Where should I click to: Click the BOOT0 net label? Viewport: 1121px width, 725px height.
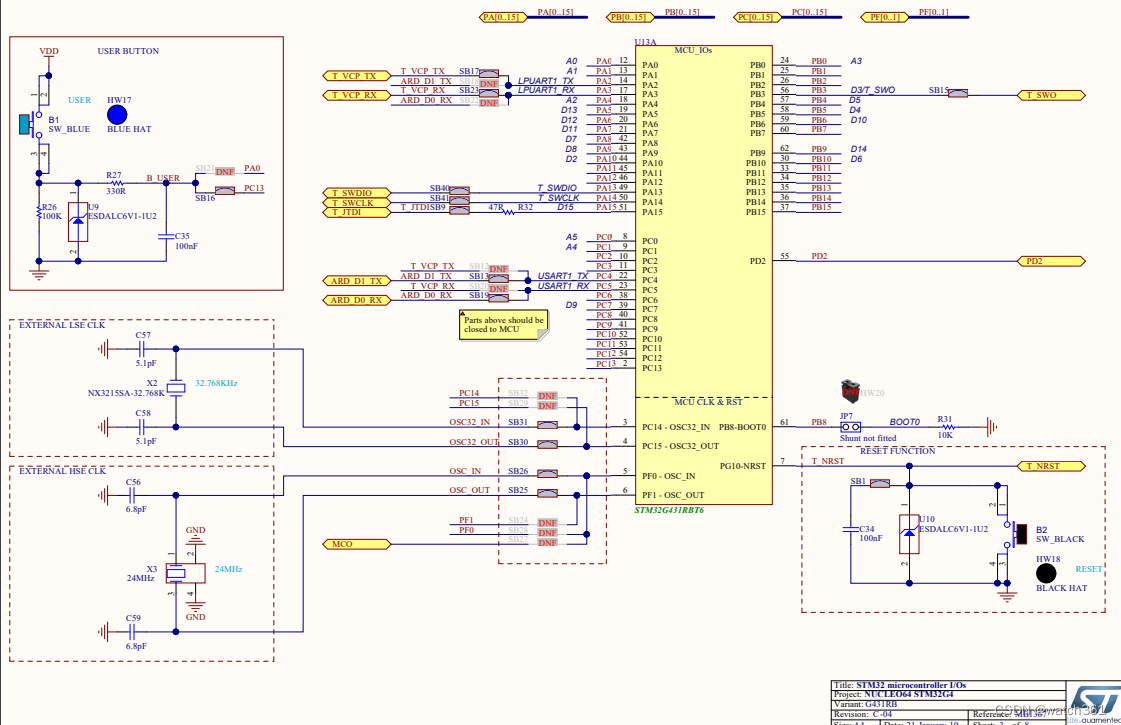[x=904, y=422]
